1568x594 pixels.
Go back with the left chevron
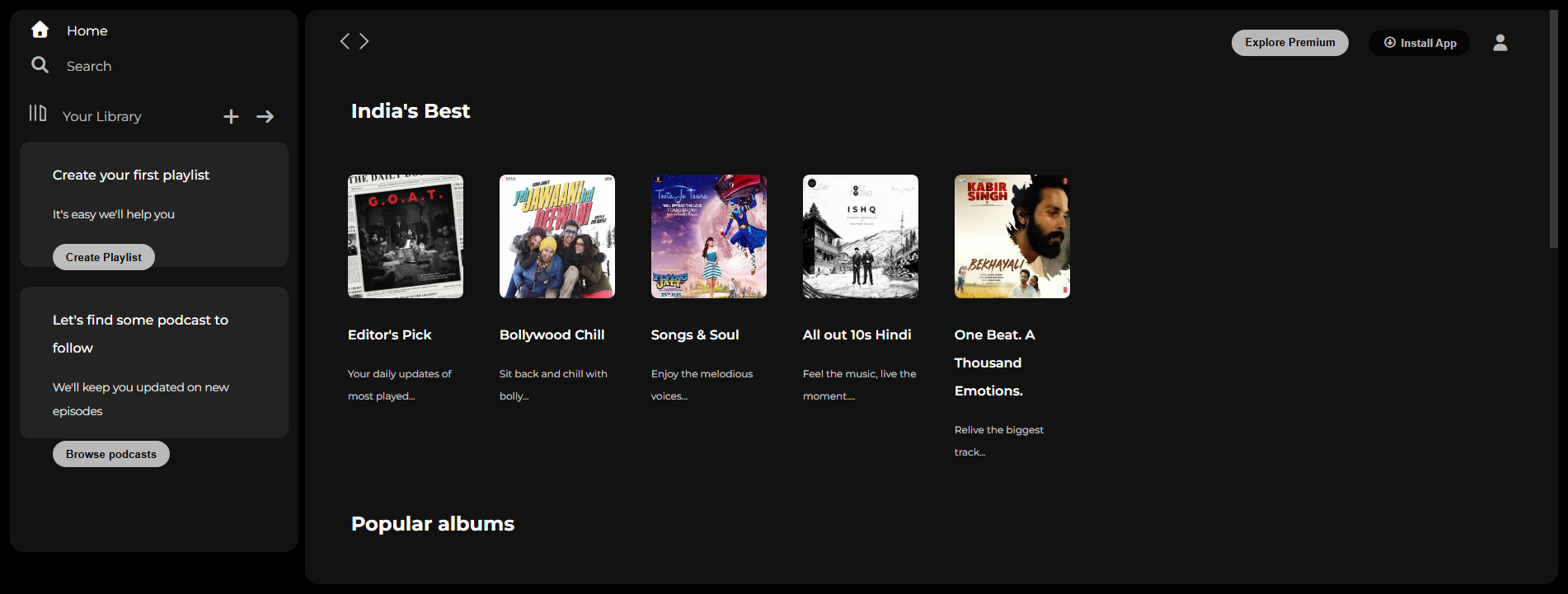(345, 41)
